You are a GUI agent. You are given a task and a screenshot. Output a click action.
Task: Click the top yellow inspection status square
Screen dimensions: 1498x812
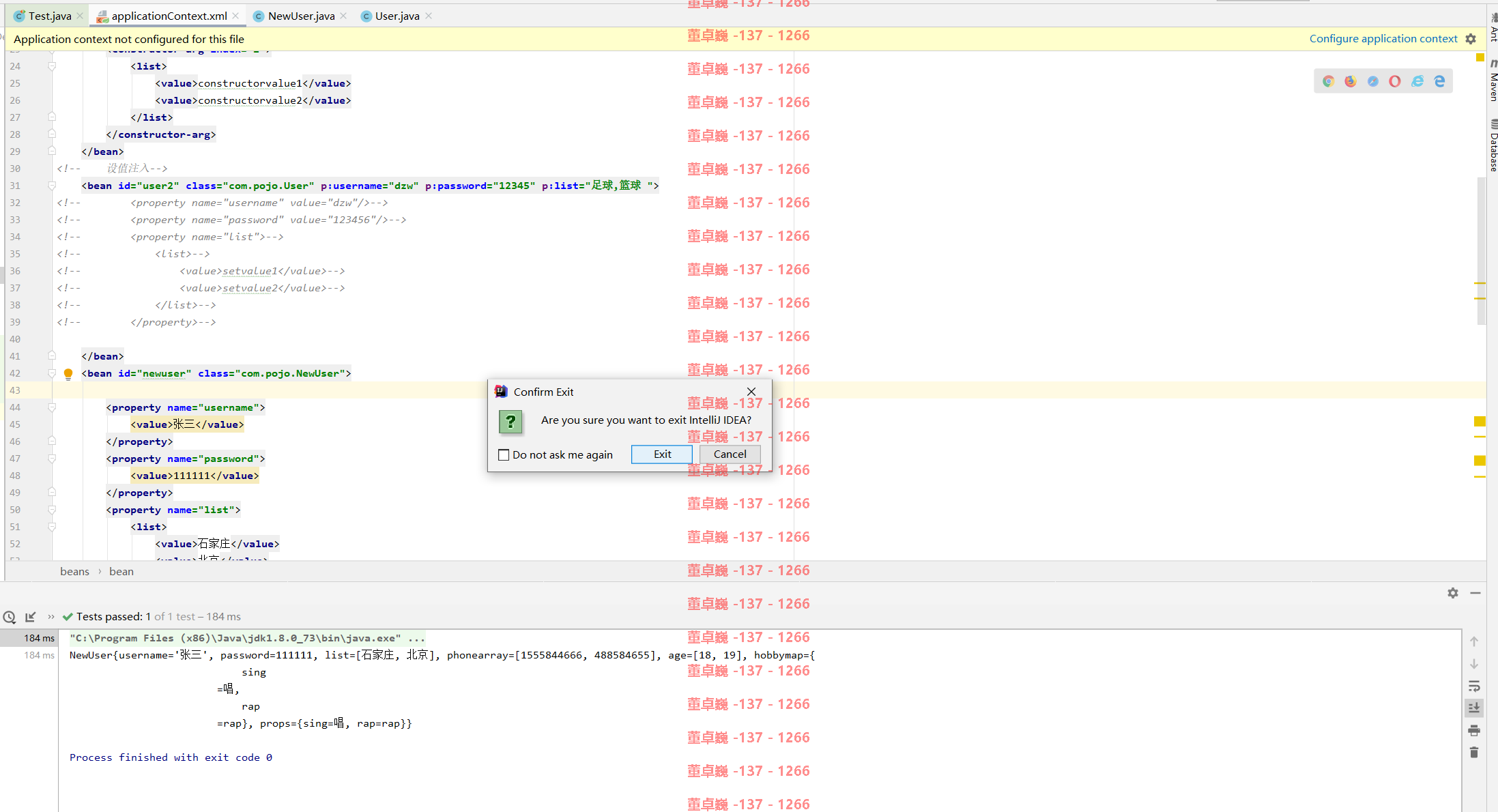pos(1480,57)
